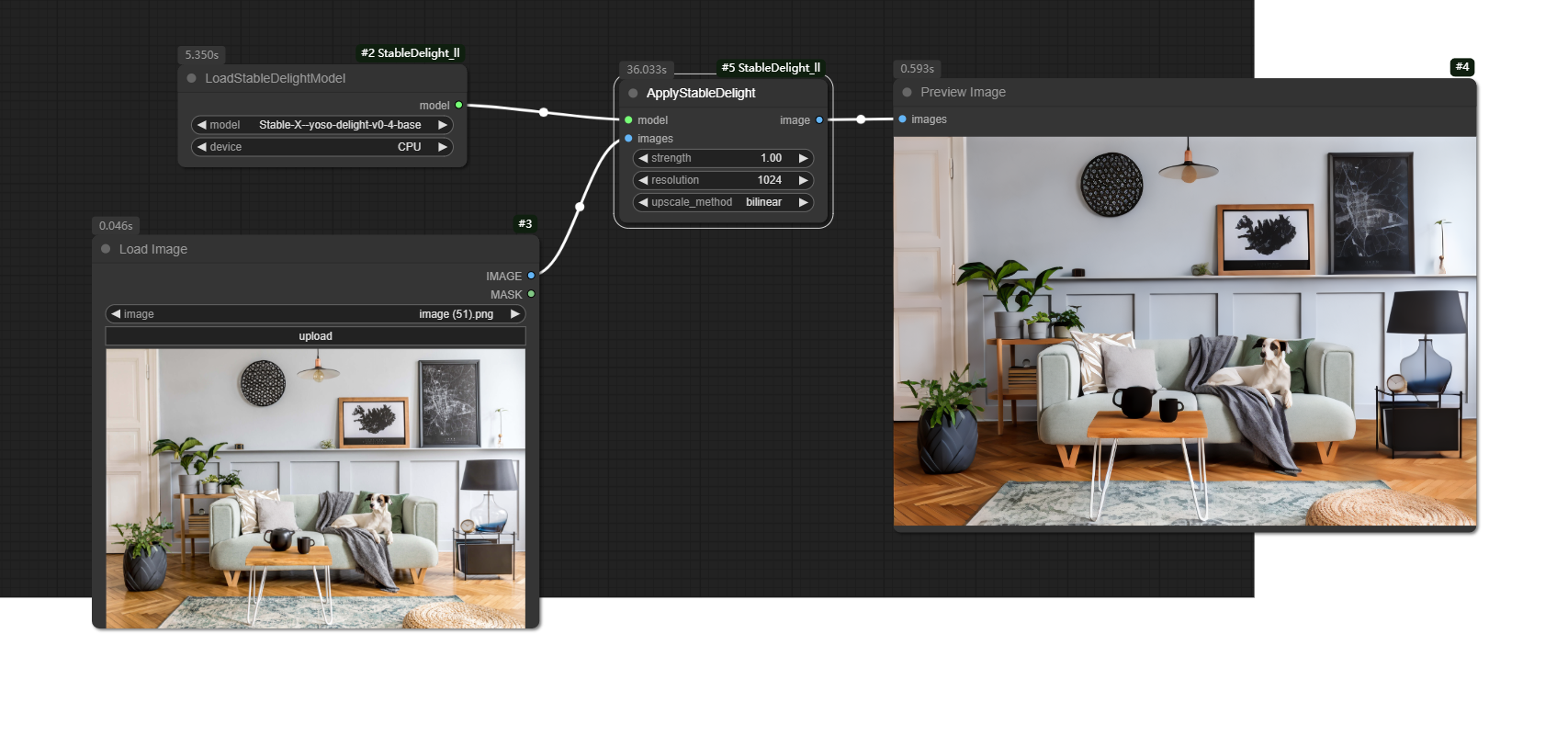Click the images input port on Preview Image
1568x747 pixels.
tap(902, 119)
